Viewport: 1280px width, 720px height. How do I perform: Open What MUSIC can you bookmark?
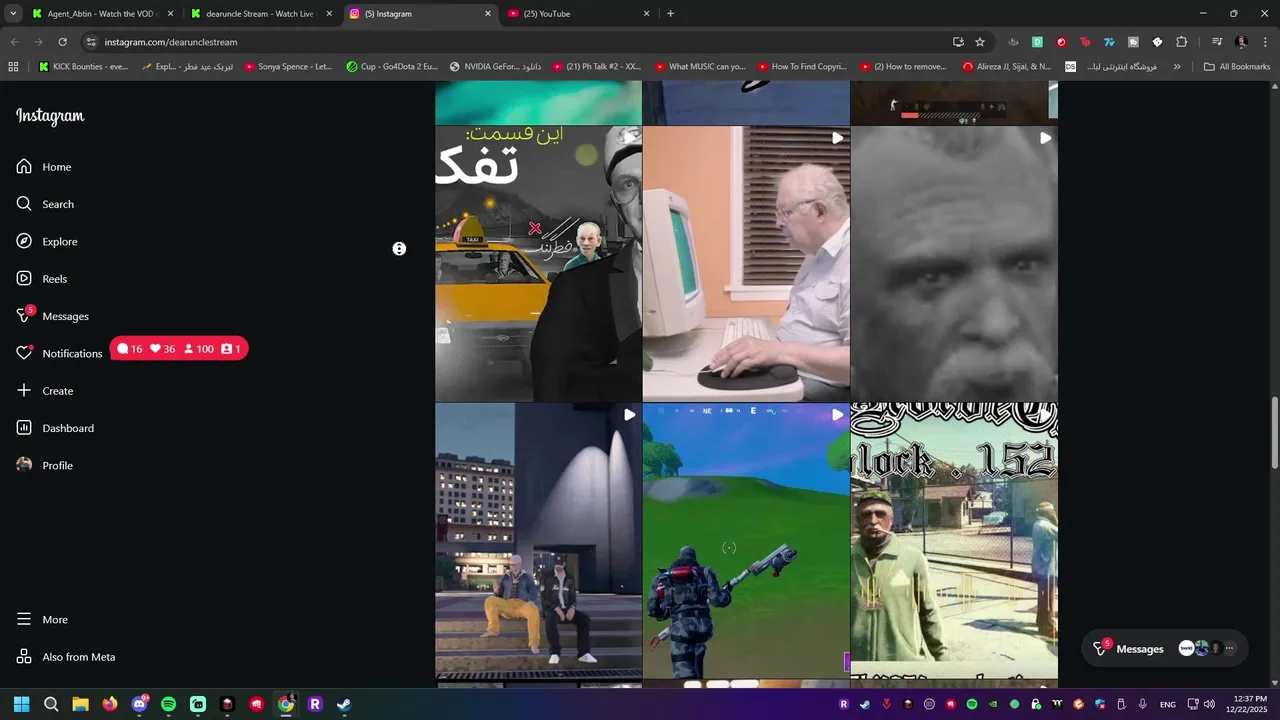point(700,67)
